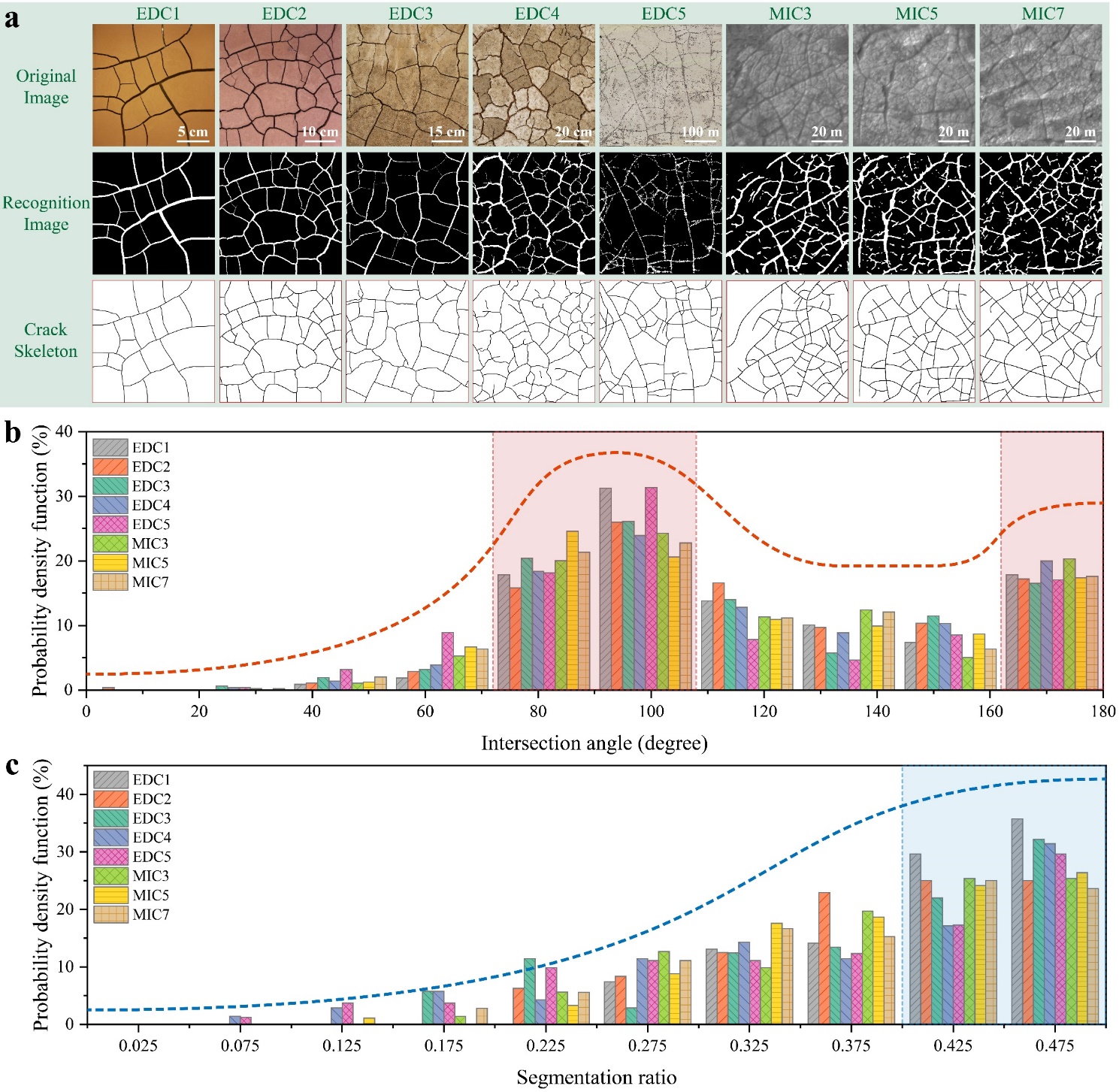Click the MIC5 yellow legend swatch in chart c
1119x1092 pixels.
click(111, 895)
